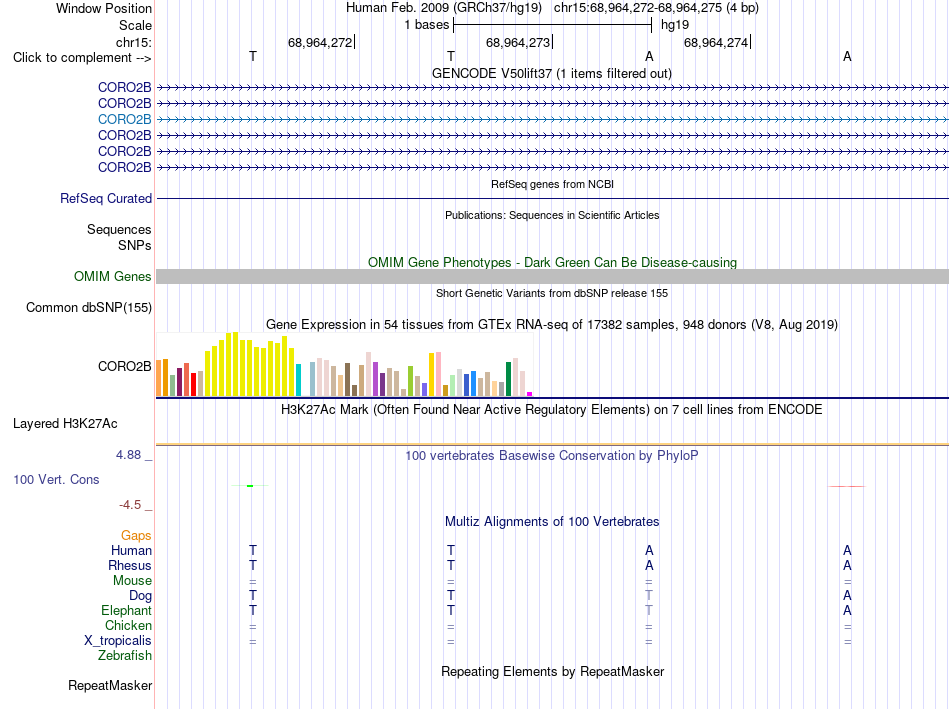Click the Dog species label
This screenshot has width=950, height=709.
click(x=140, y=596)
